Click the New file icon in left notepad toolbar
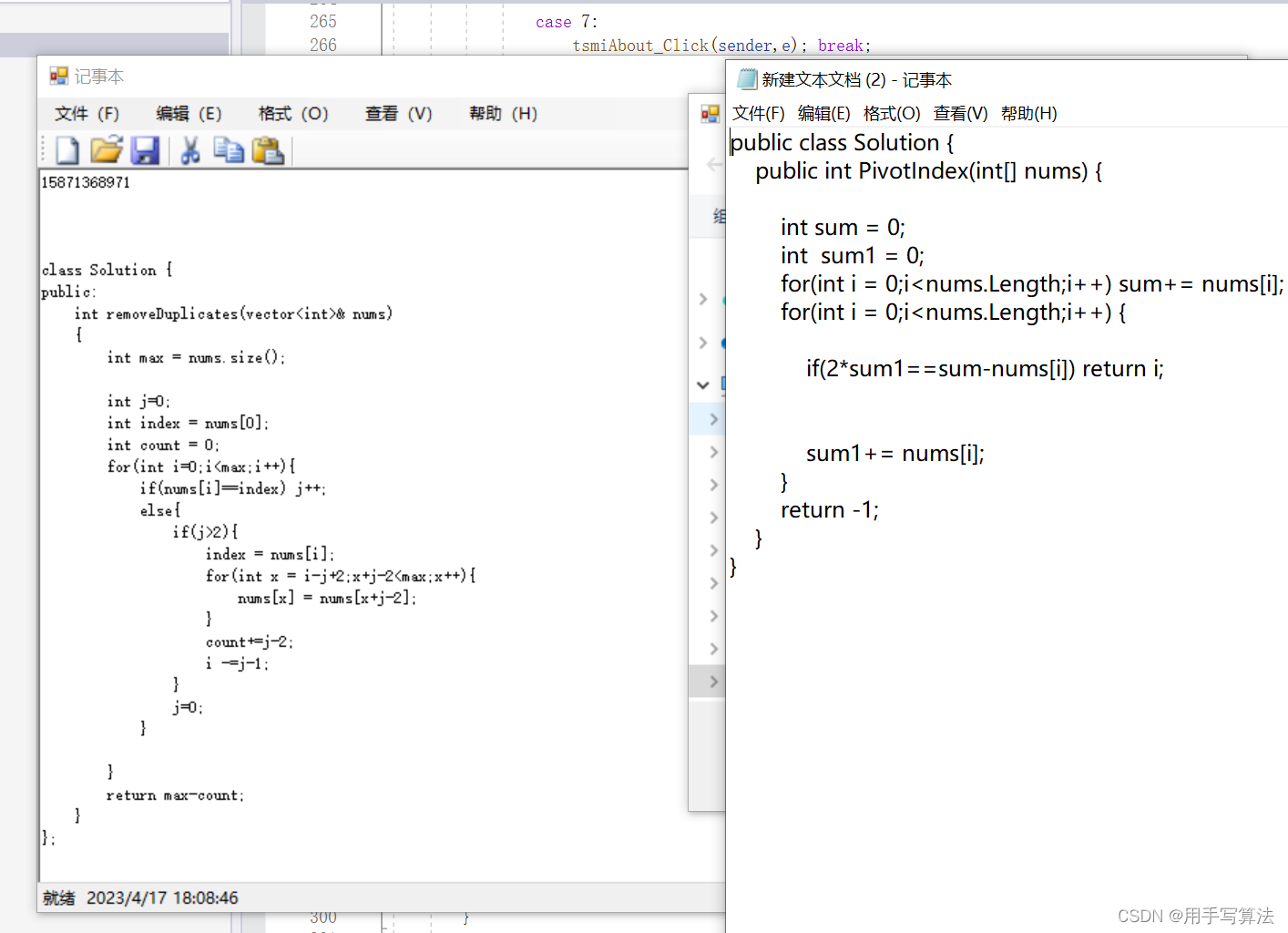 pyautogui.click(x=67, y=150)
